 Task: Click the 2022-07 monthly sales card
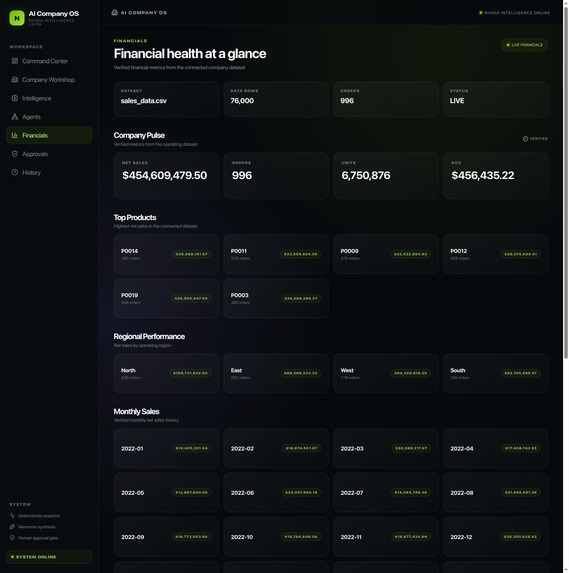coord(386,493)
